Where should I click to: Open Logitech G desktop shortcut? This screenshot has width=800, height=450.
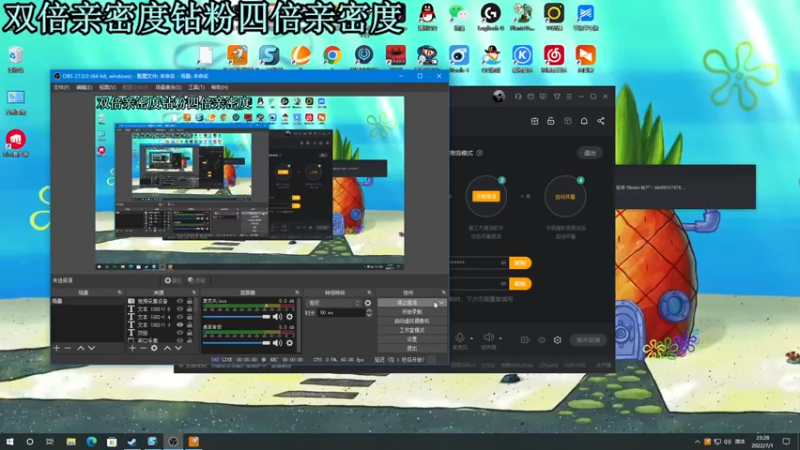click(490, 13)
